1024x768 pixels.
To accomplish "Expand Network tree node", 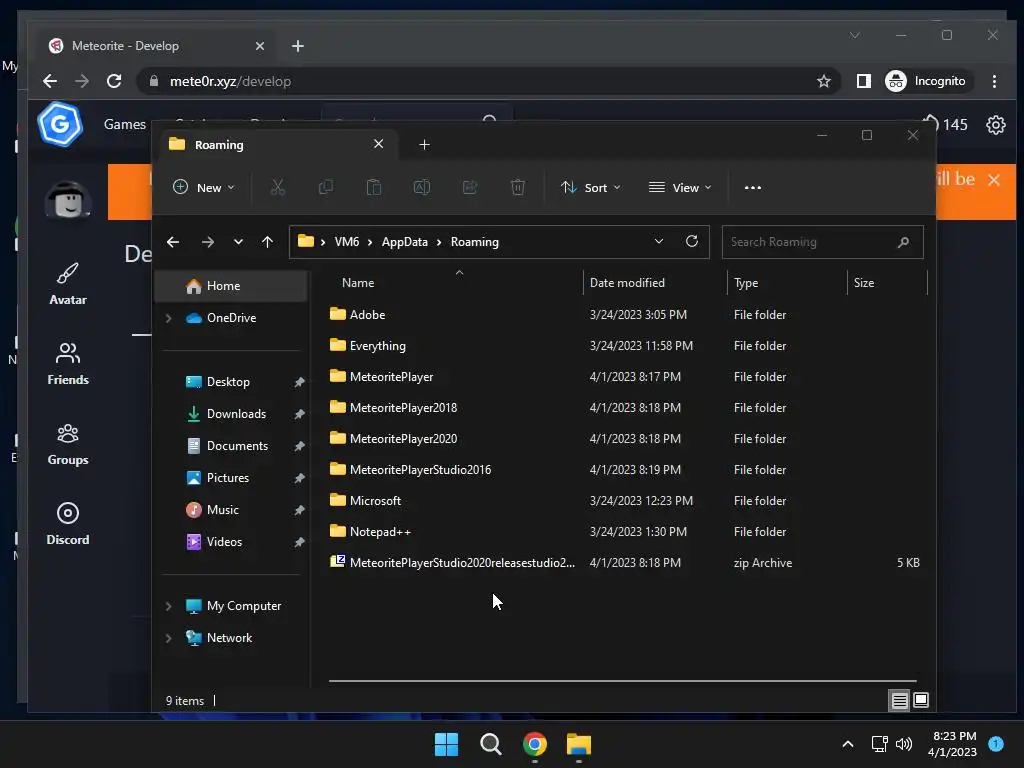I will pyautogui.click(x=168, y=638).
